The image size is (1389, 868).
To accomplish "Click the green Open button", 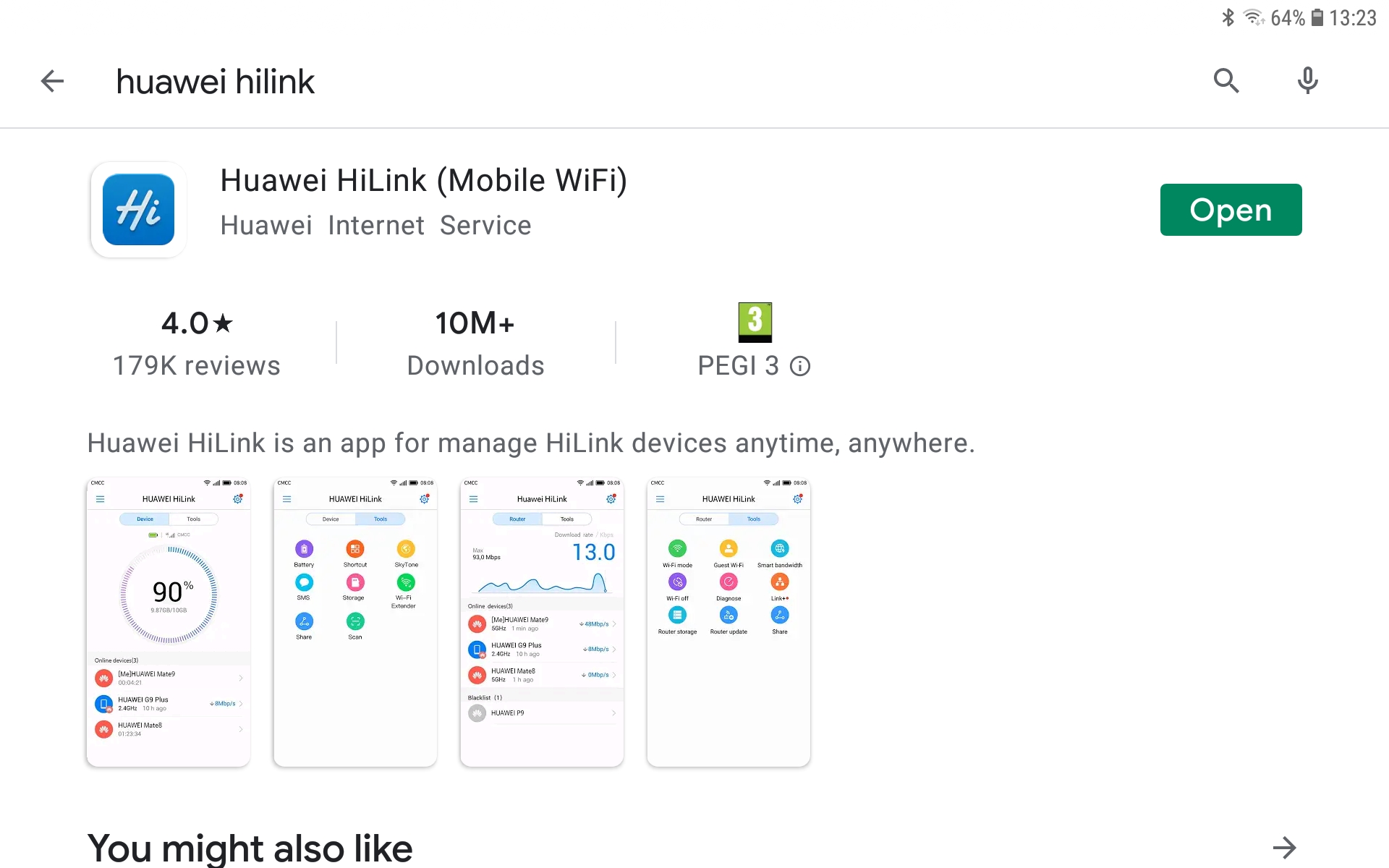I will tap(1231, 210).
